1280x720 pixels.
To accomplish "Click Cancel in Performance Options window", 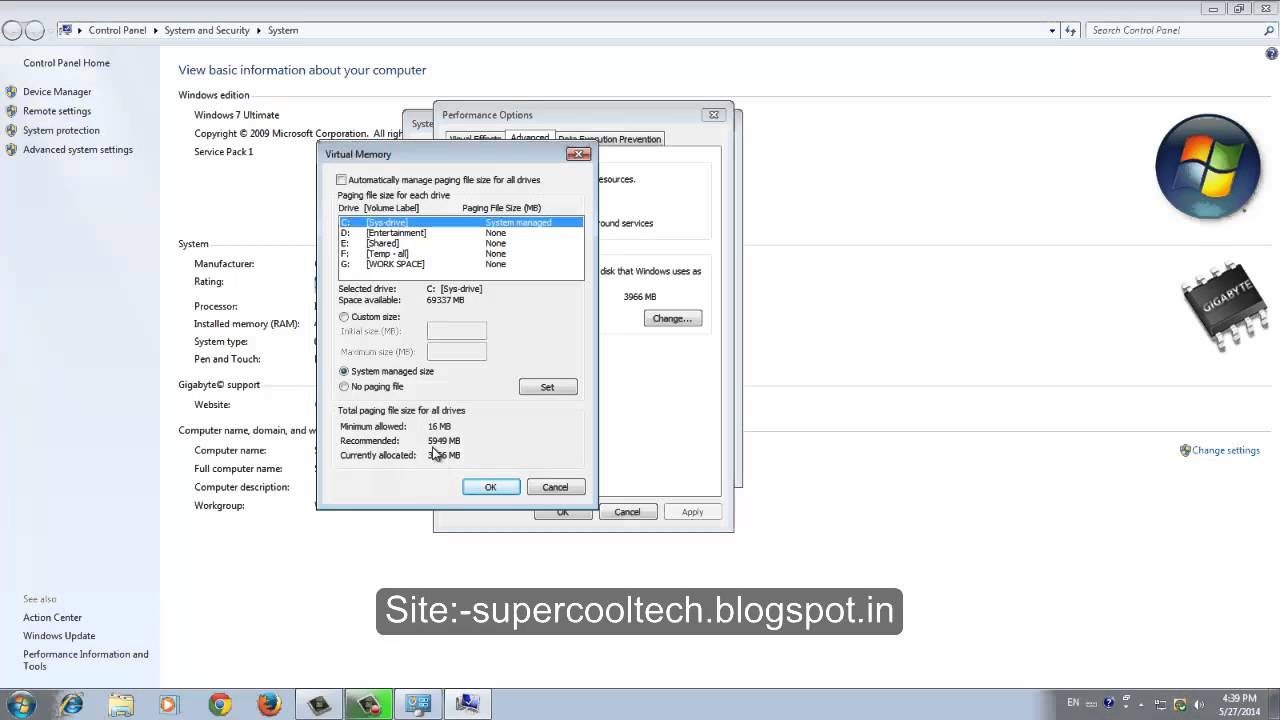I will click(x=627, y=512).
